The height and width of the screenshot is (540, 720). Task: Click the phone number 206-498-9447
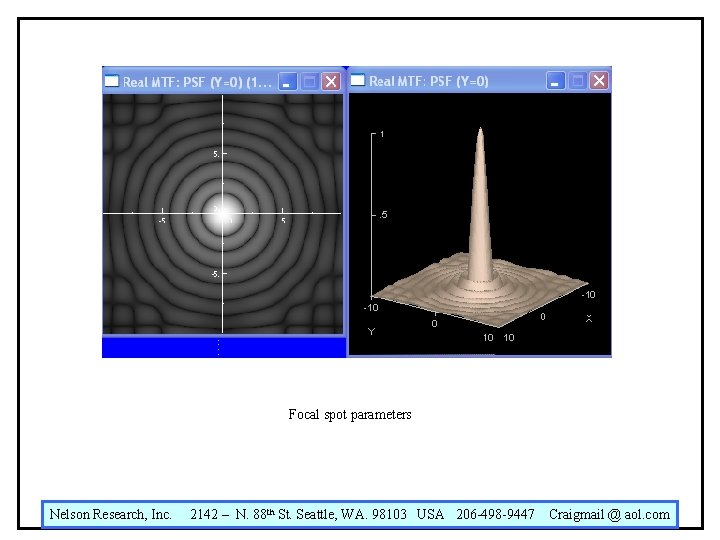[495, 514]
